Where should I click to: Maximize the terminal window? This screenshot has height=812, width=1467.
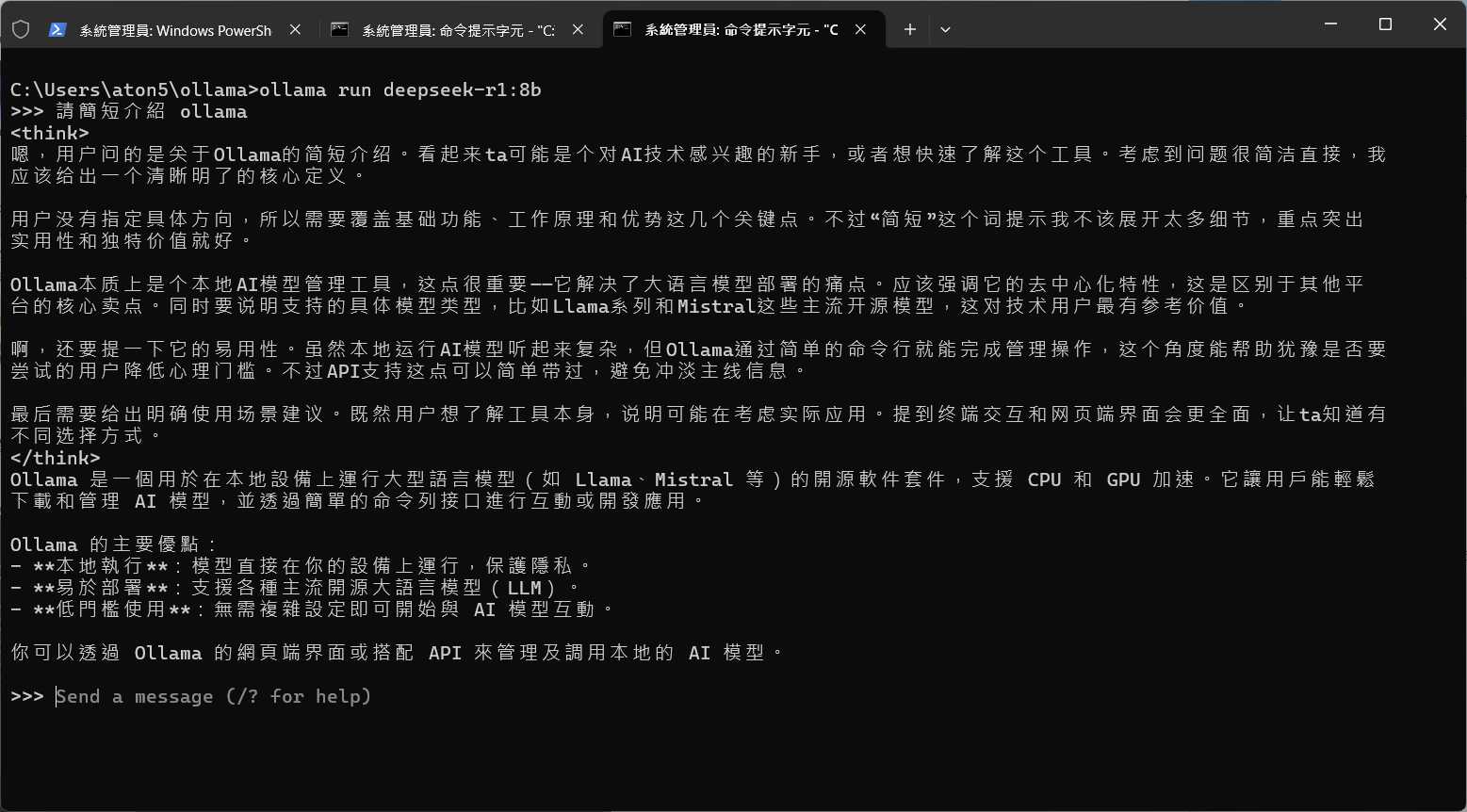[1385, 24]
